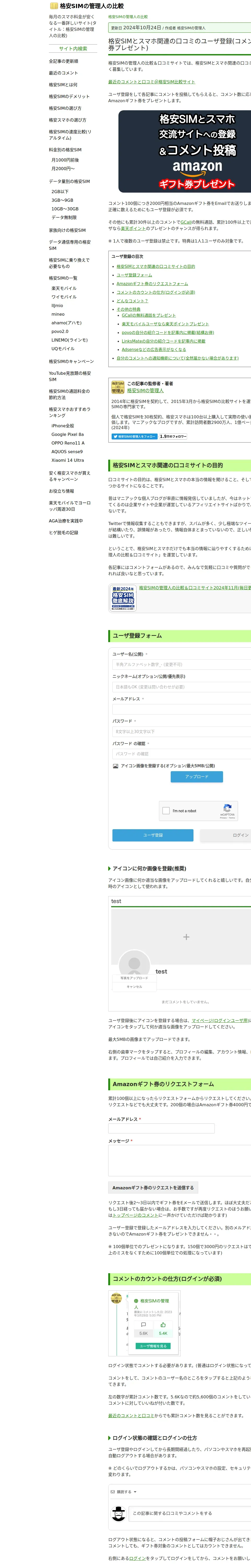The height and width of the screenshot is (1568, 251).
Task: Open 格安SIMのキャンペーン sidebar item
Action: (71, 362)
